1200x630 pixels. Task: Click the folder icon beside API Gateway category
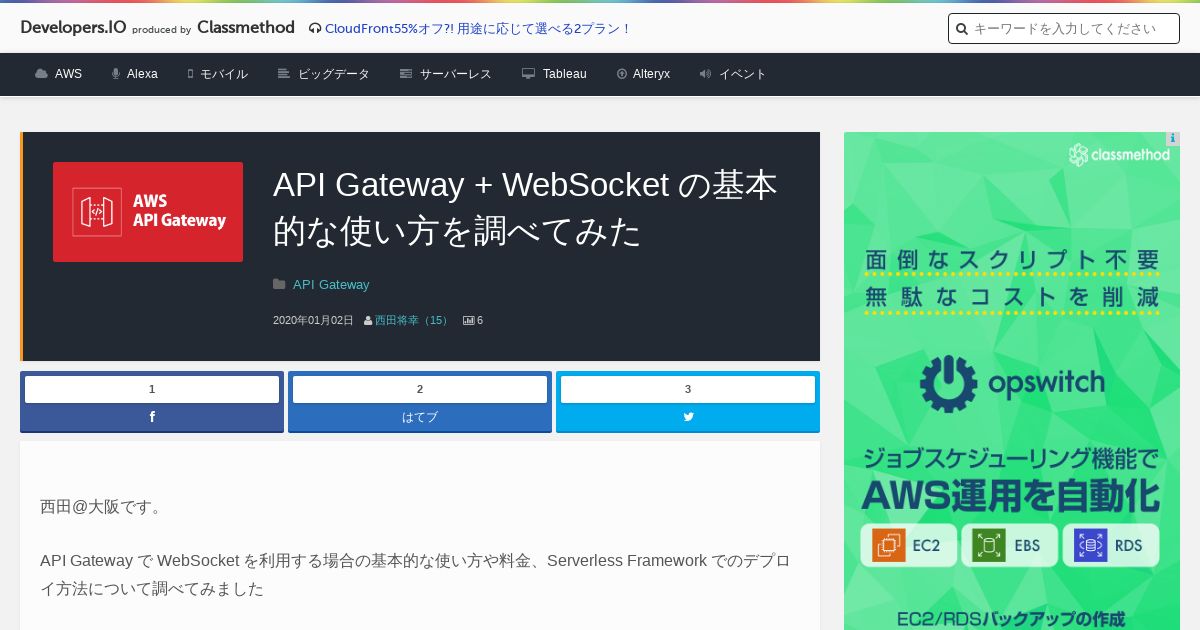pos(279,285)
